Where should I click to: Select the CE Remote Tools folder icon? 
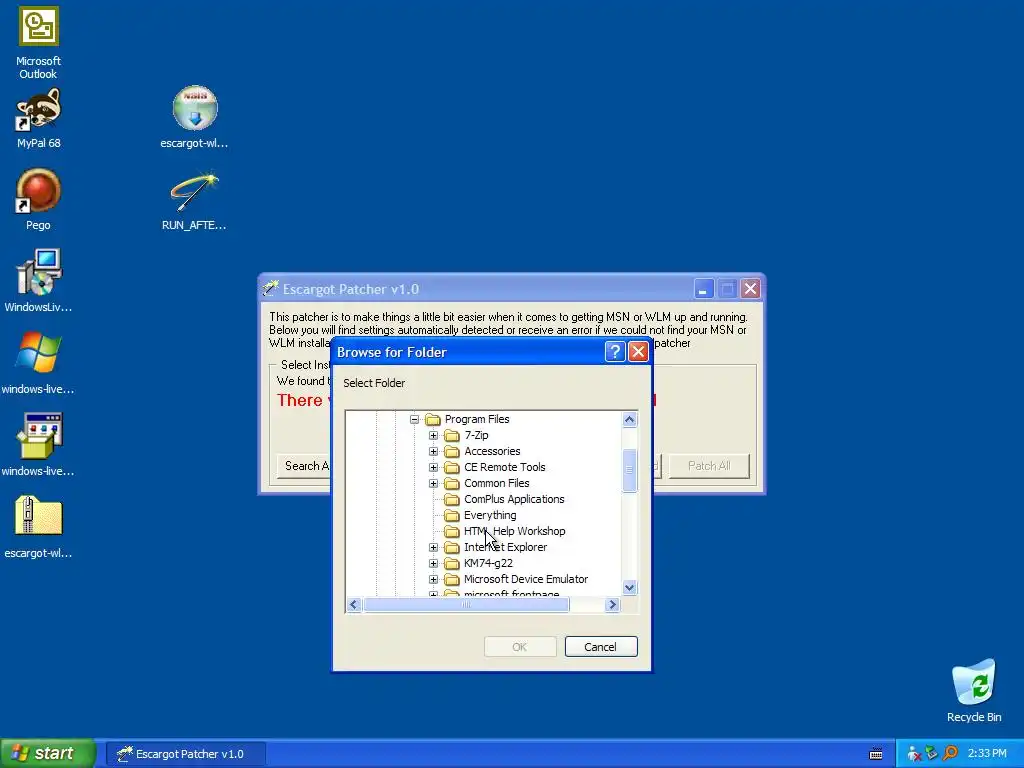click(452, 468)
